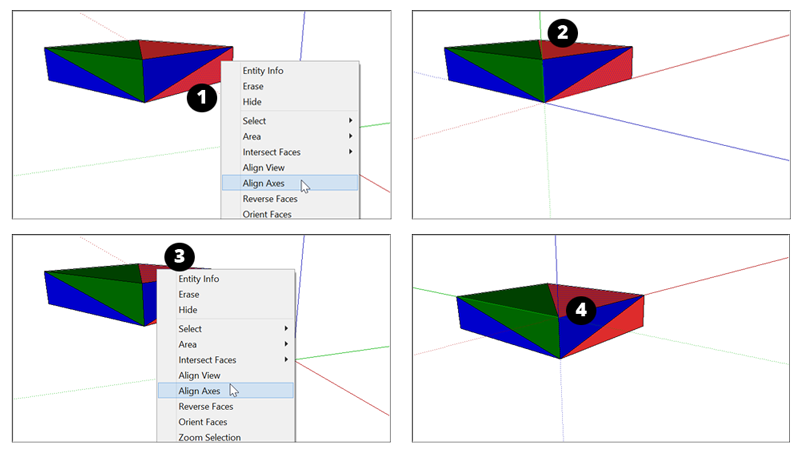This screenshot has width=800, height=455.
Task: Choose Align Axes in step 3 menu
Action: [199, 391]
